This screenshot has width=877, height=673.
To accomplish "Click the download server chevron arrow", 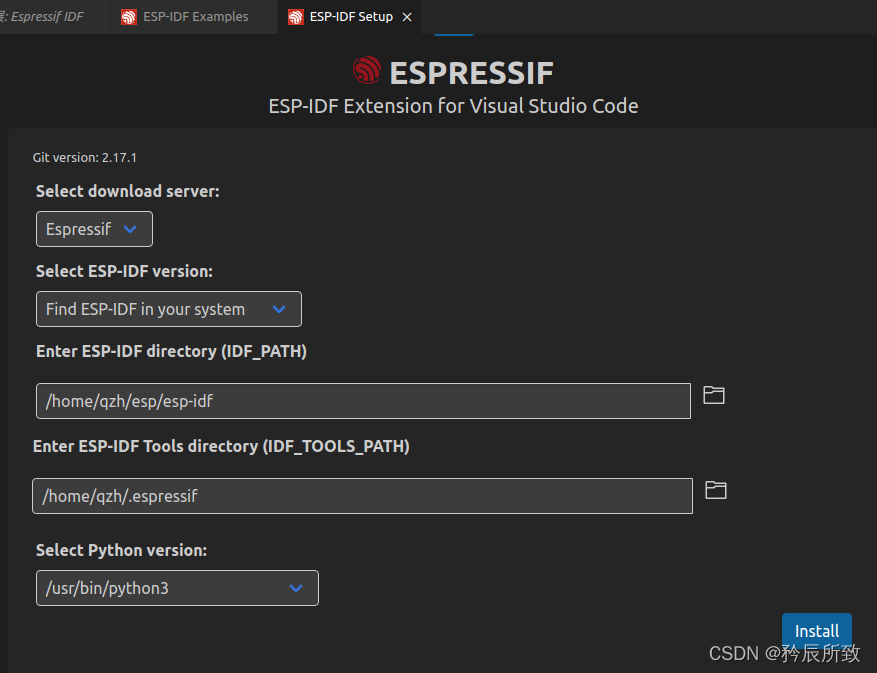I will [130, 229].
